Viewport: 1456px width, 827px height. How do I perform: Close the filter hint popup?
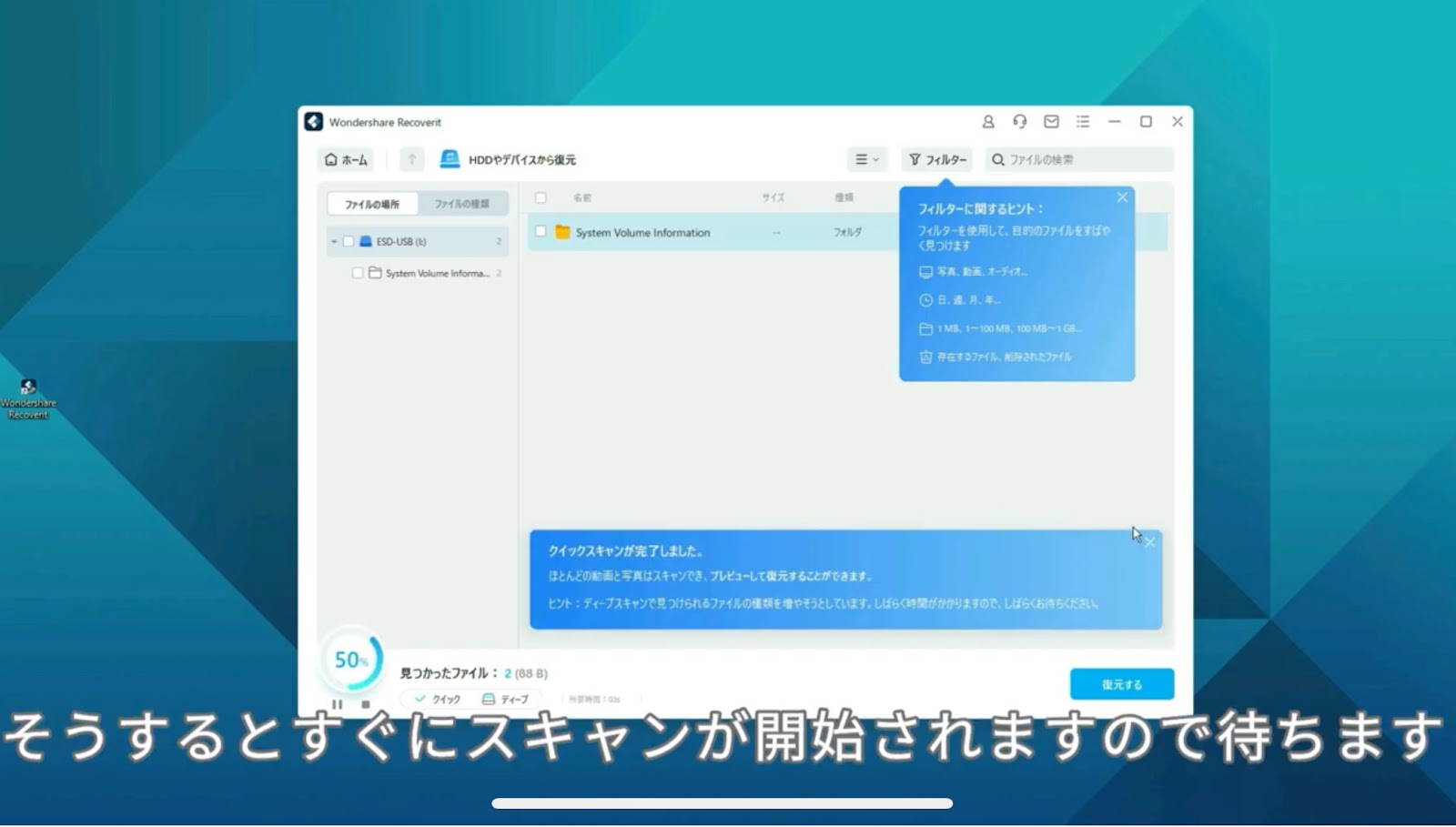click(1122, 197)
